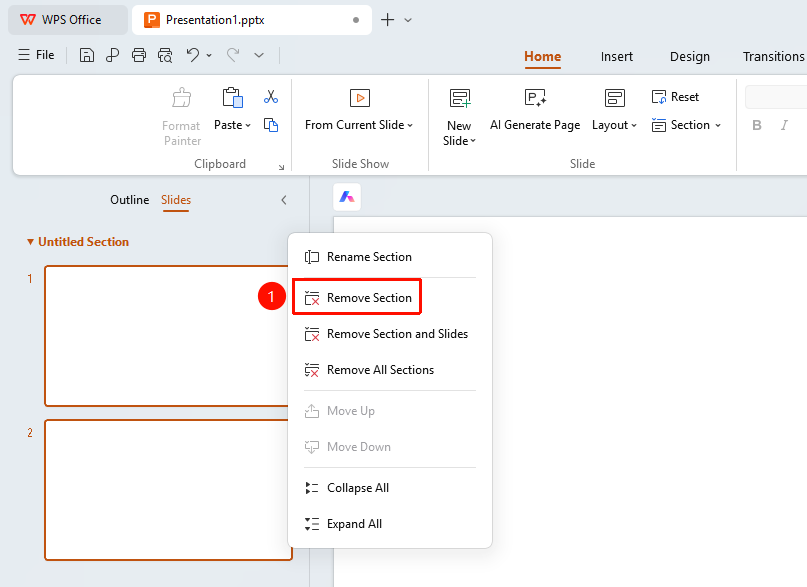807x587 pixels.
Task: Click the Save icon in quick toolbar
Action: point(86,55)
